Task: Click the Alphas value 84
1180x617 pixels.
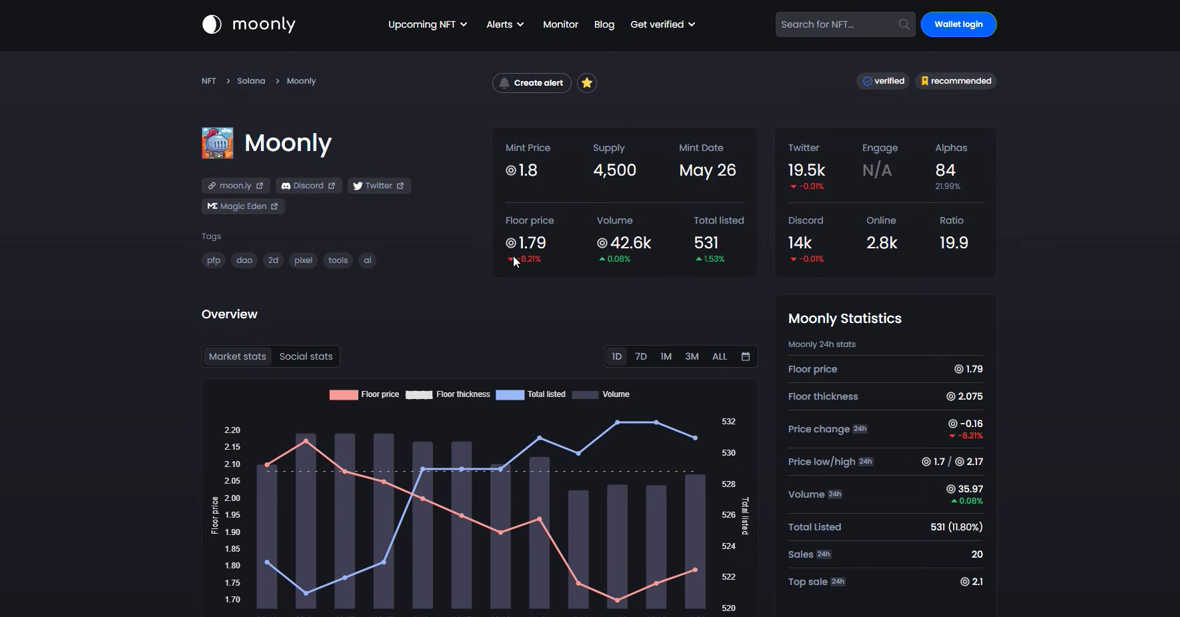Action: click(945, 170)
